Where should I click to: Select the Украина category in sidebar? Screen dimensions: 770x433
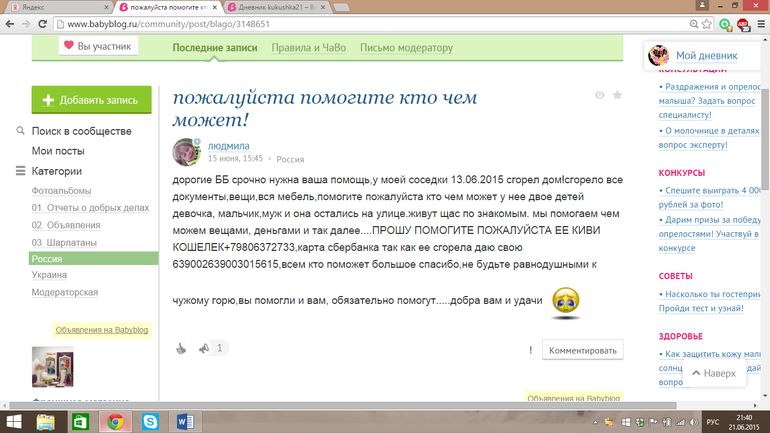[49, 275]
